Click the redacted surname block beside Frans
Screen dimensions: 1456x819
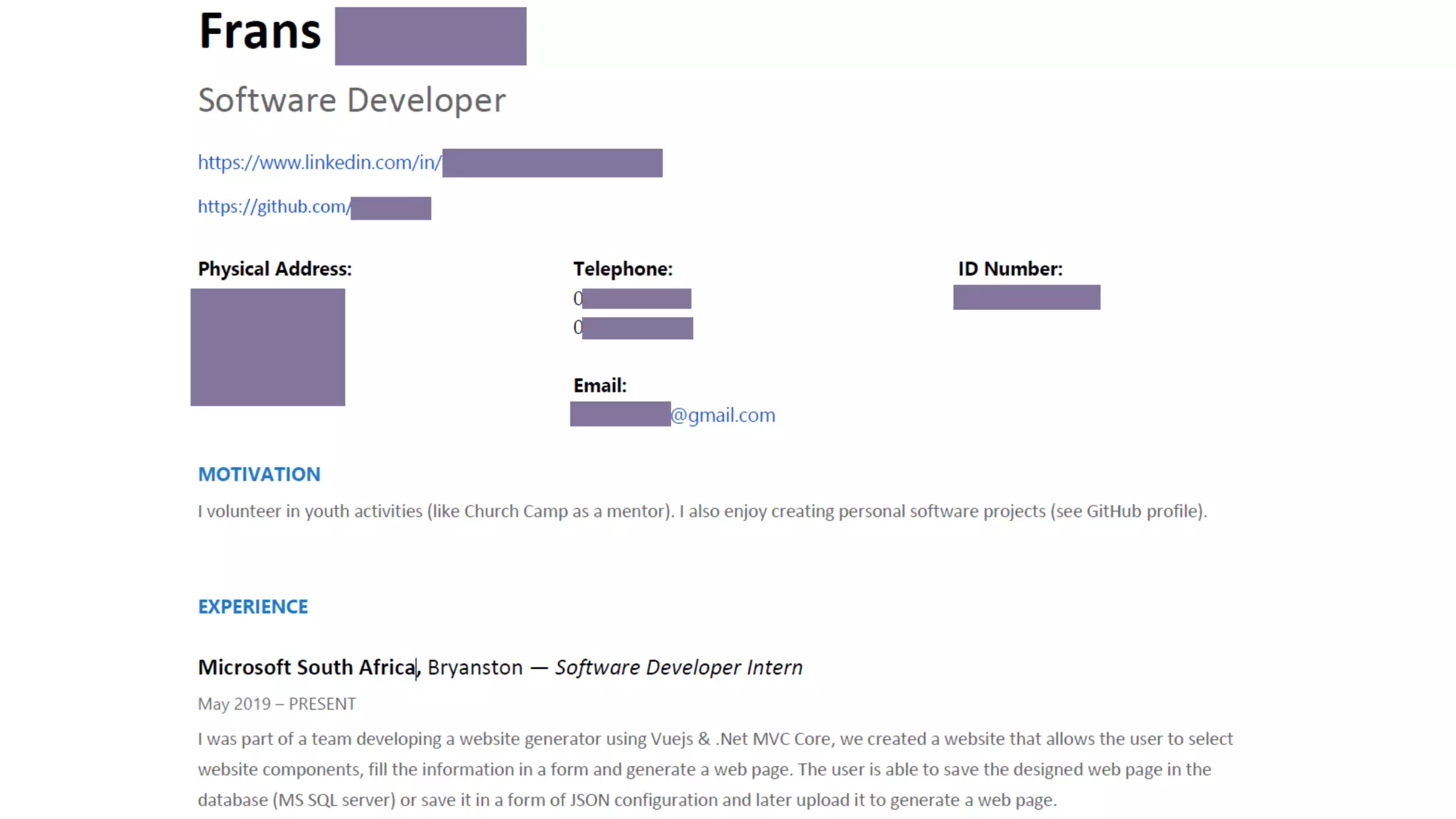pos(430,36)
